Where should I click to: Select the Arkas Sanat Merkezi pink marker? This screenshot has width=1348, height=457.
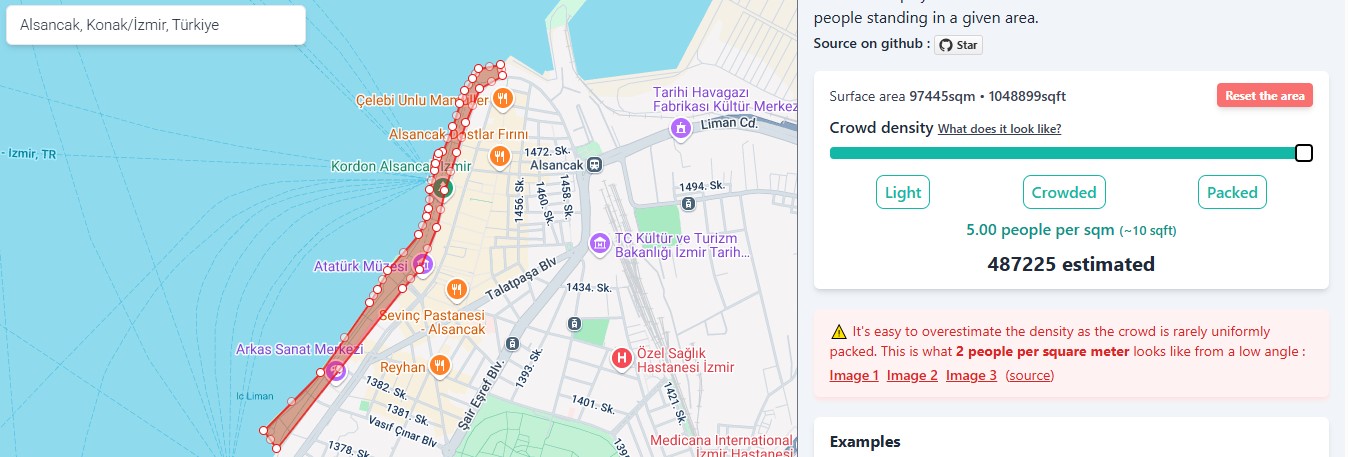tap(337, 370)
